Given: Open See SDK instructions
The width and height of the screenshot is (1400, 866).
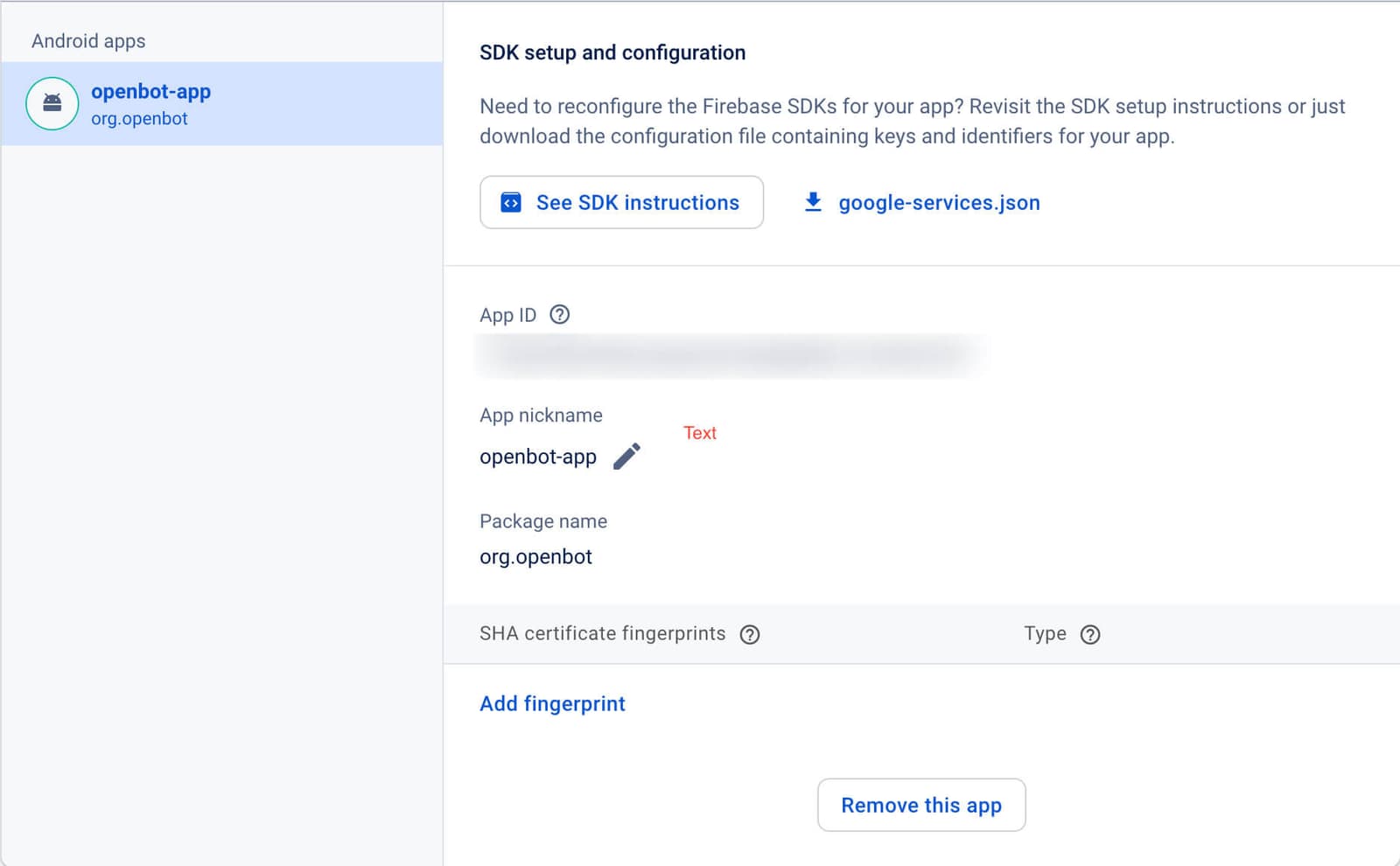Looking at the screenshot, I should click(x=621, y=202).
